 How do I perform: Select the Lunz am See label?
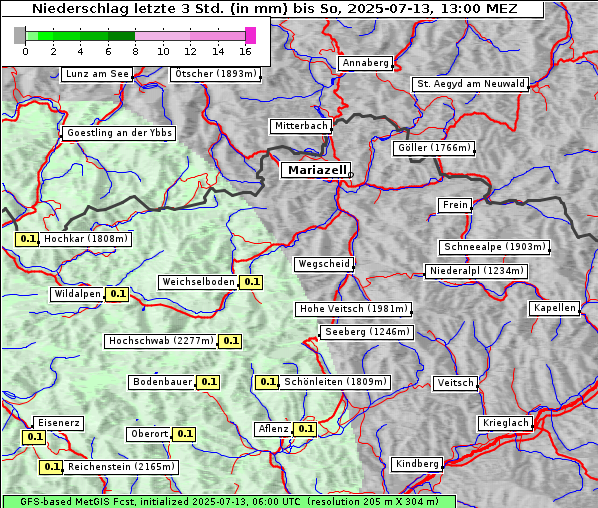[x=97, y=74]
